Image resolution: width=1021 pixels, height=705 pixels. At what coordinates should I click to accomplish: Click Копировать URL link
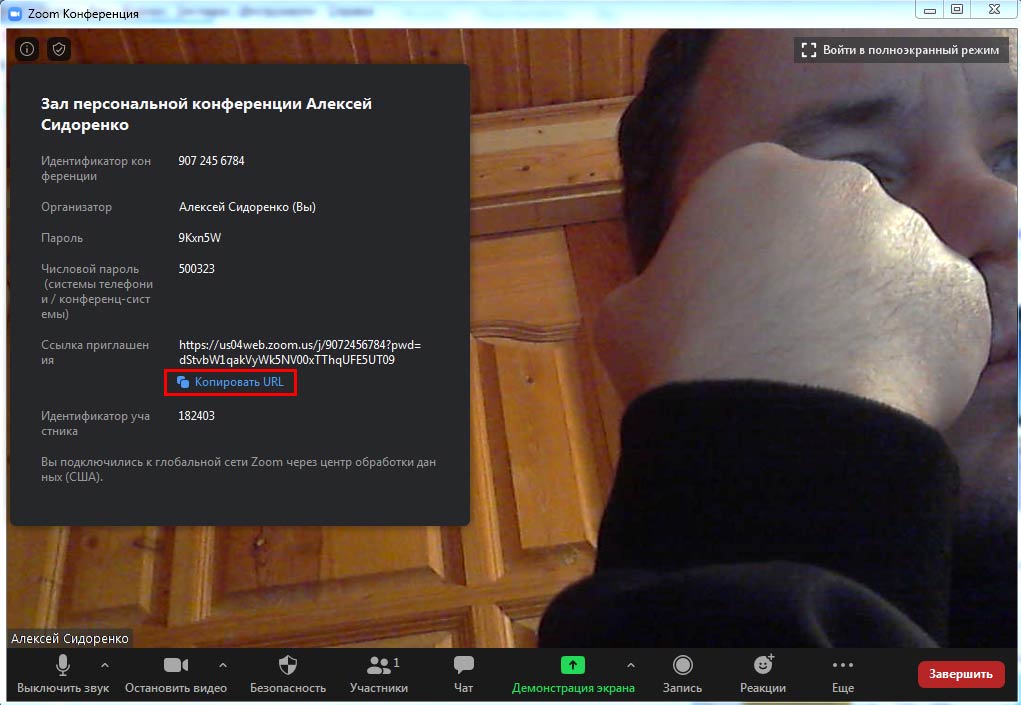[x=238, y=382]
